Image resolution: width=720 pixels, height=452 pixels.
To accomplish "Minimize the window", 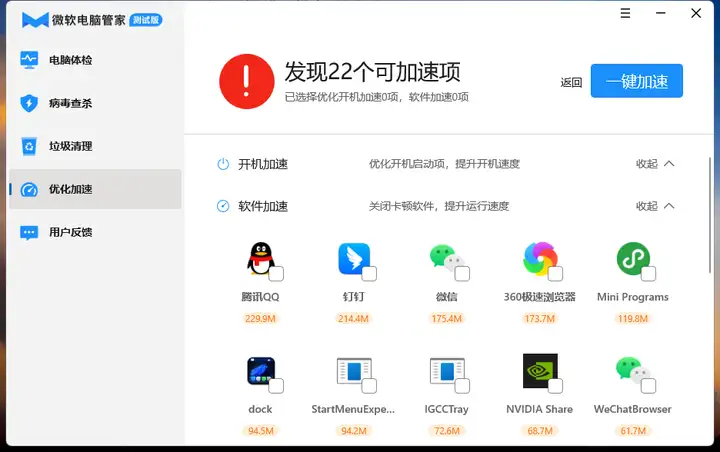I will click(x=661, y=13).
